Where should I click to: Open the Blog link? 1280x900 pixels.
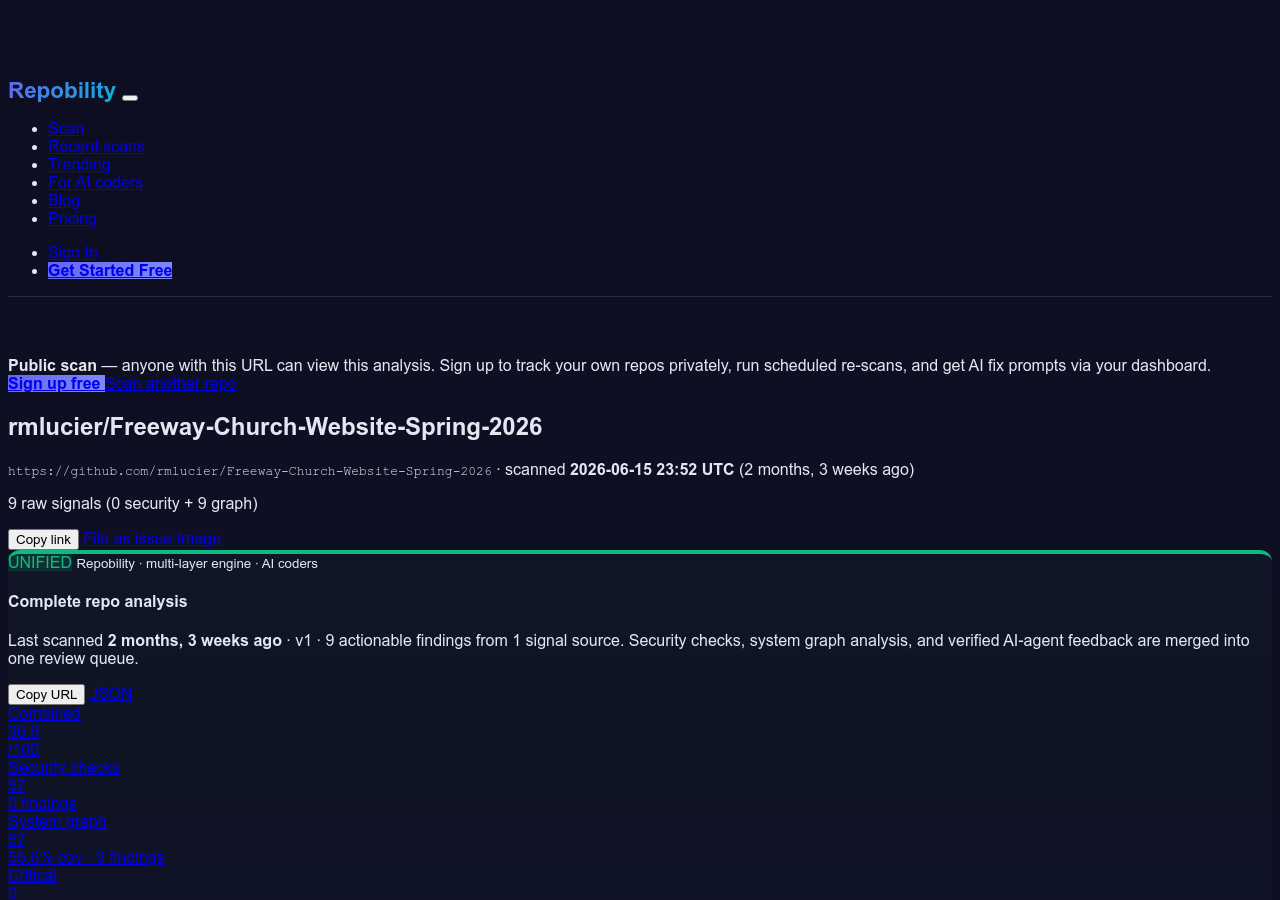pos(64,200)
